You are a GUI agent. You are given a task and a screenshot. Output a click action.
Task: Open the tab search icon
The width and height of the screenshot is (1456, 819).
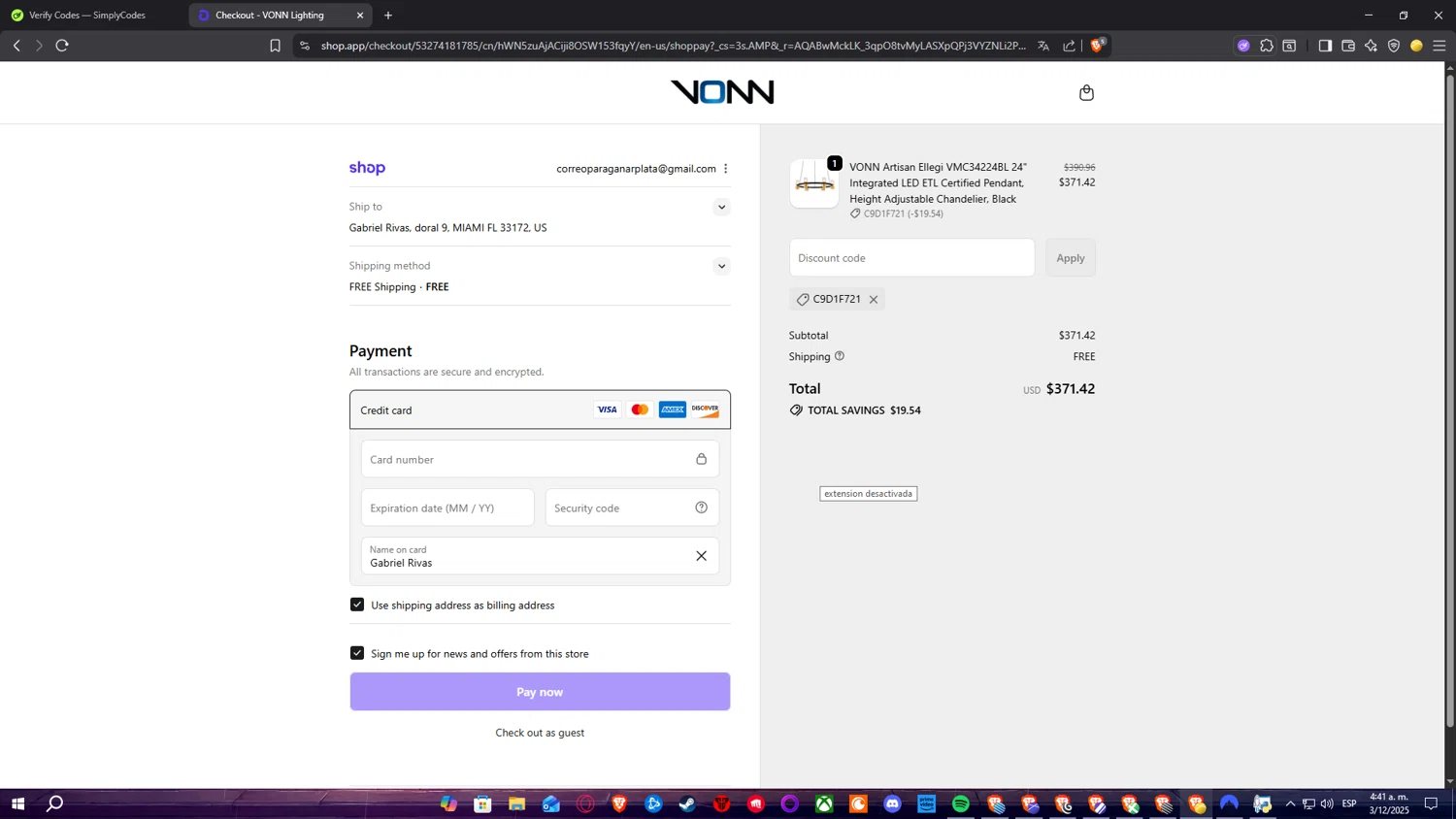click(1289, 46)
